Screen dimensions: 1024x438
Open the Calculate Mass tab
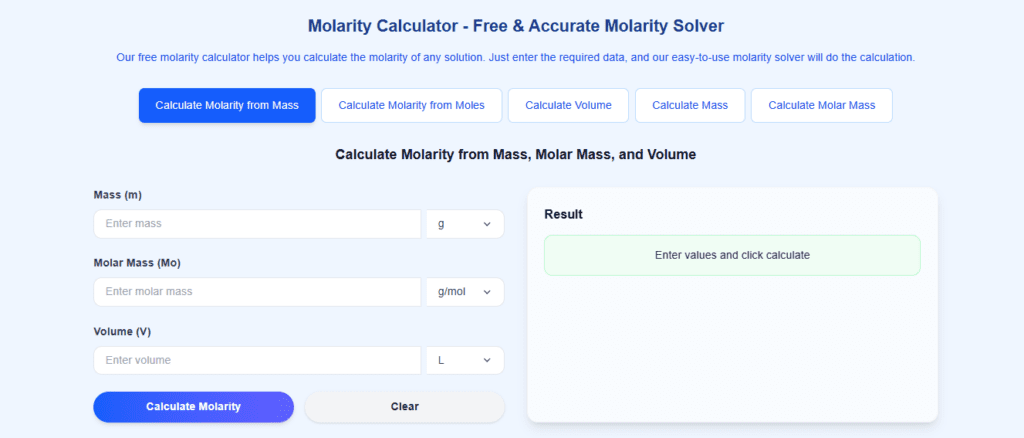tap(690, 106)
